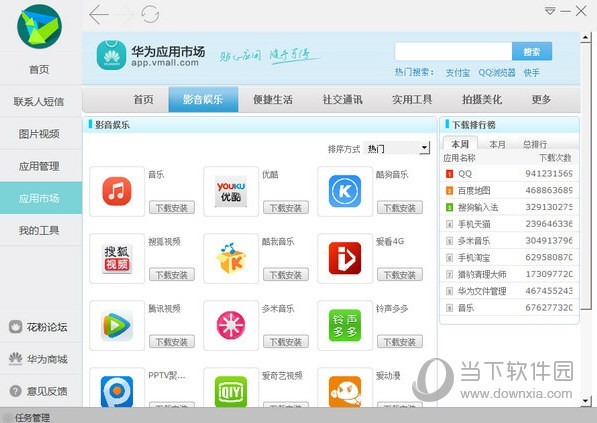Click the refresh circular arrow icon

(x=150, y=14)
